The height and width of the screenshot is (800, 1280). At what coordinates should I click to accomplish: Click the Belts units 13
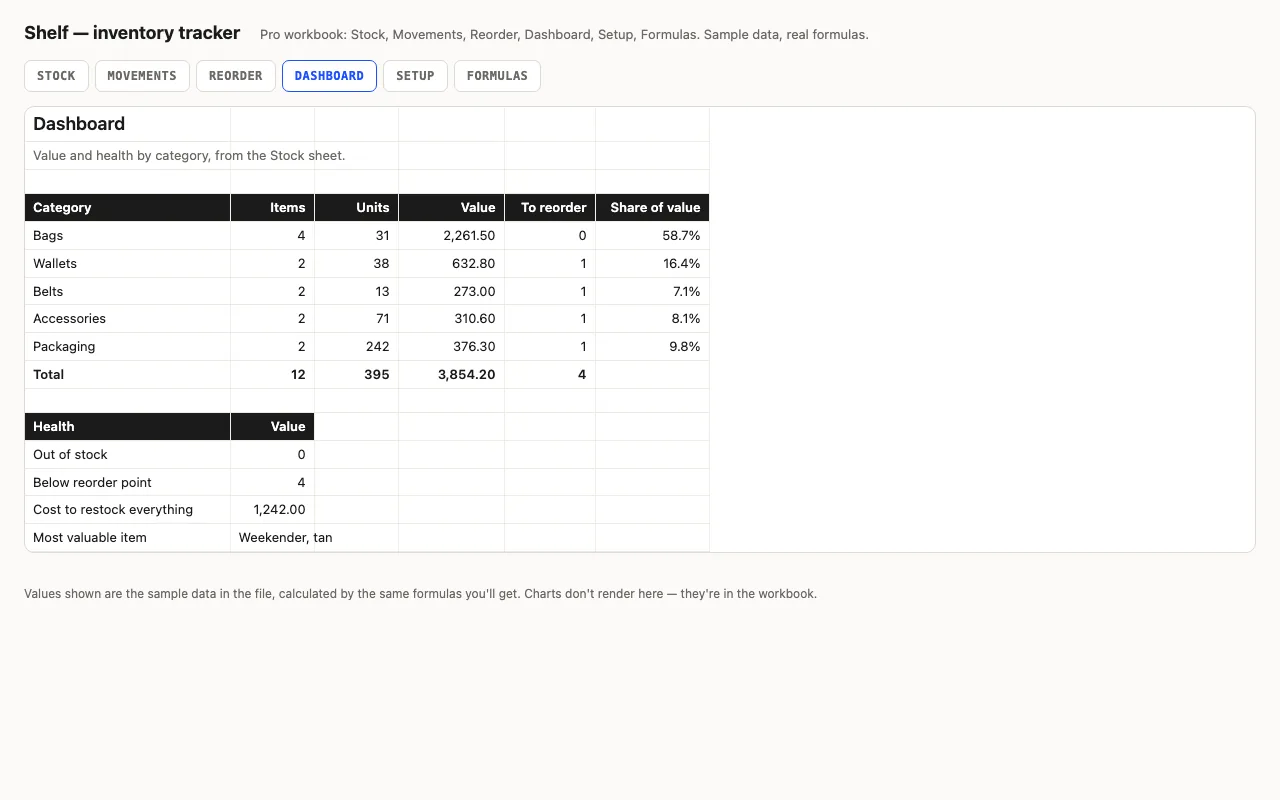tap(357, 292)
